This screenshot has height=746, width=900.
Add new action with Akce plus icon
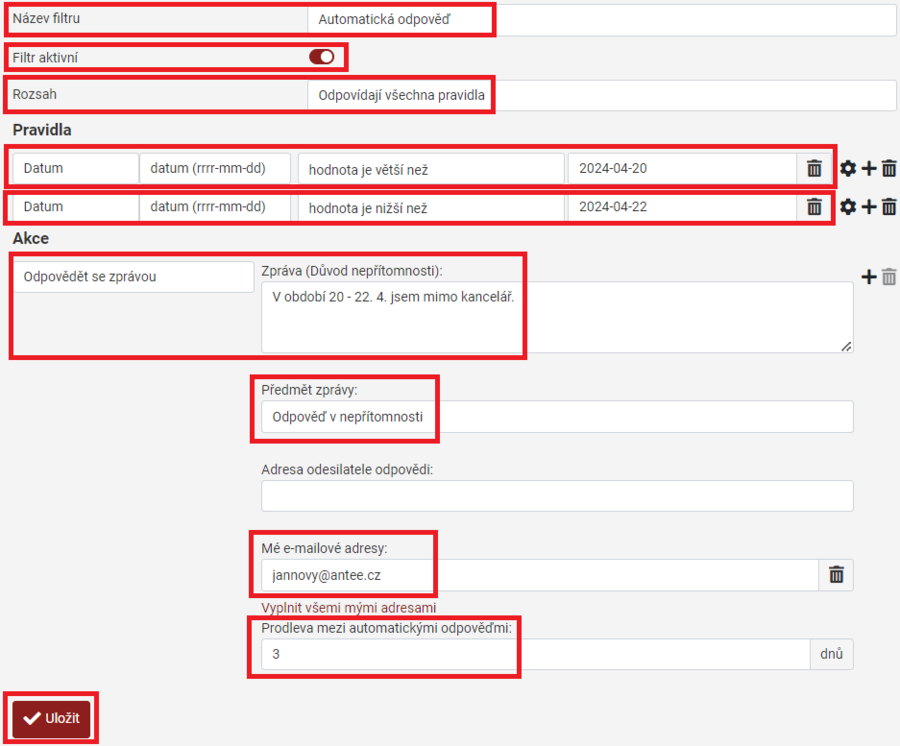pos(868,277)
